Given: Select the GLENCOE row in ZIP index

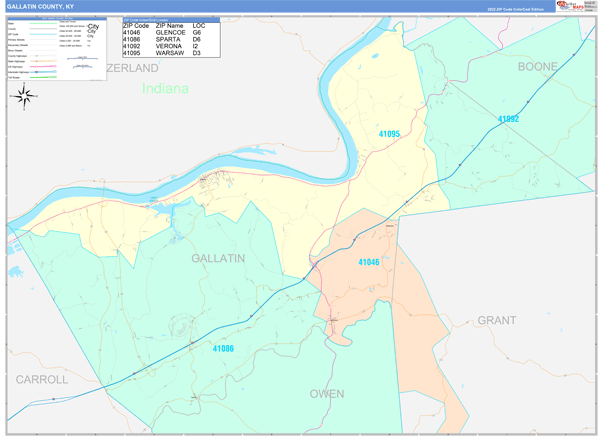Looking at the screenshot, I should tap(170, 32).
